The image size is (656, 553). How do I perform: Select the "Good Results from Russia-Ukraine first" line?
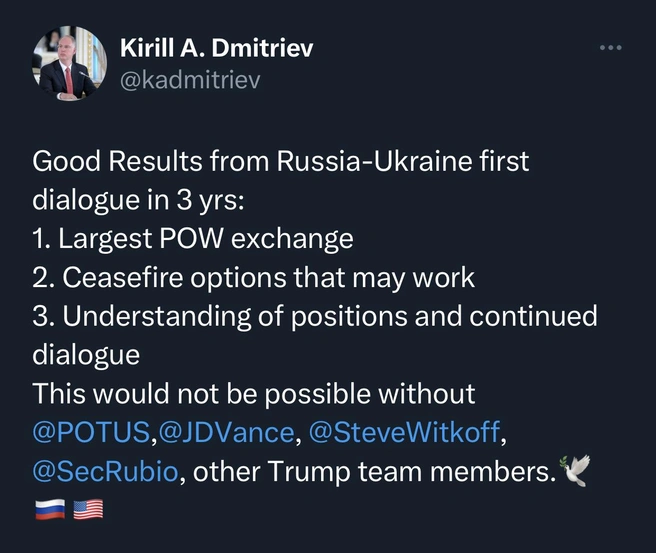[280, 161]
